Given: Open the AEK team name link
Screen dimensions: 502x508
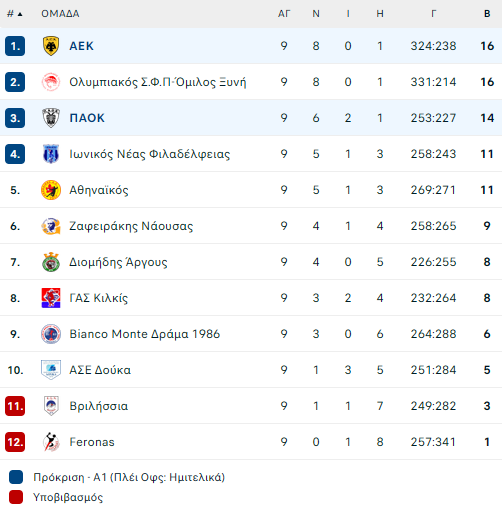Looking at the screenshot, I should 81,46.
